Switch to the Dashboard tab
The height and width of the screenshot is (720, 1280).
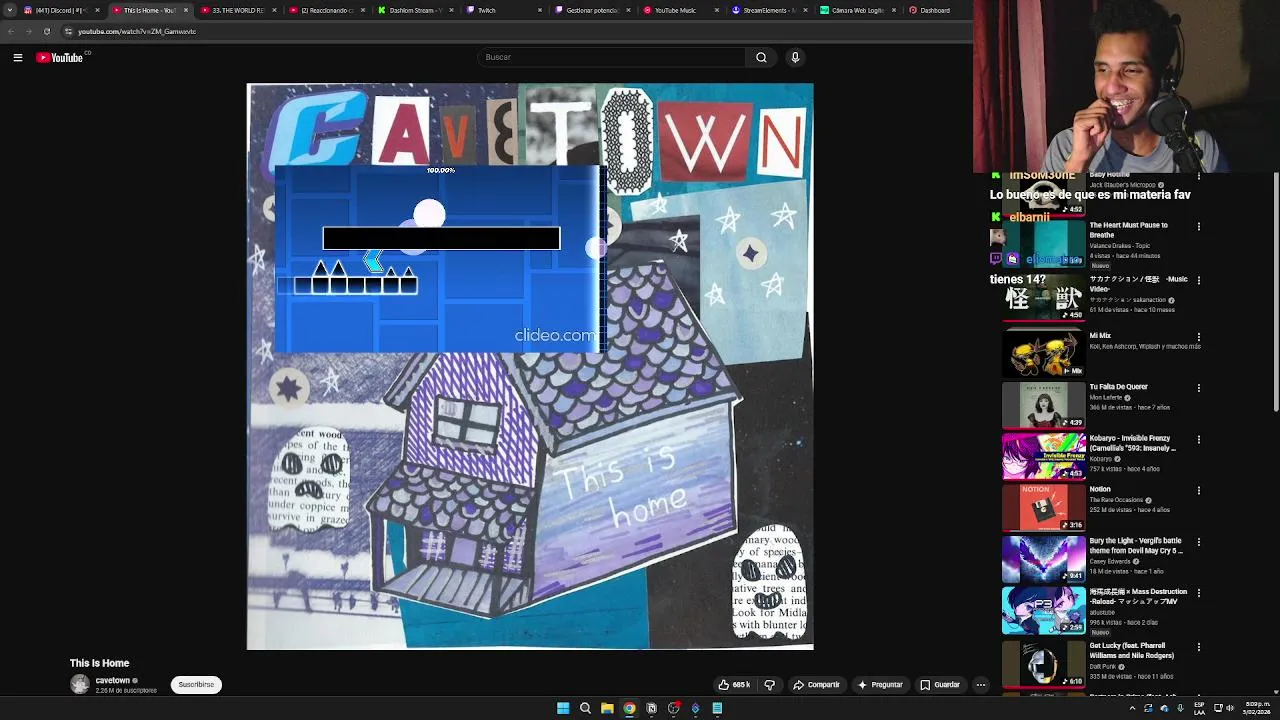pos(935,10)
